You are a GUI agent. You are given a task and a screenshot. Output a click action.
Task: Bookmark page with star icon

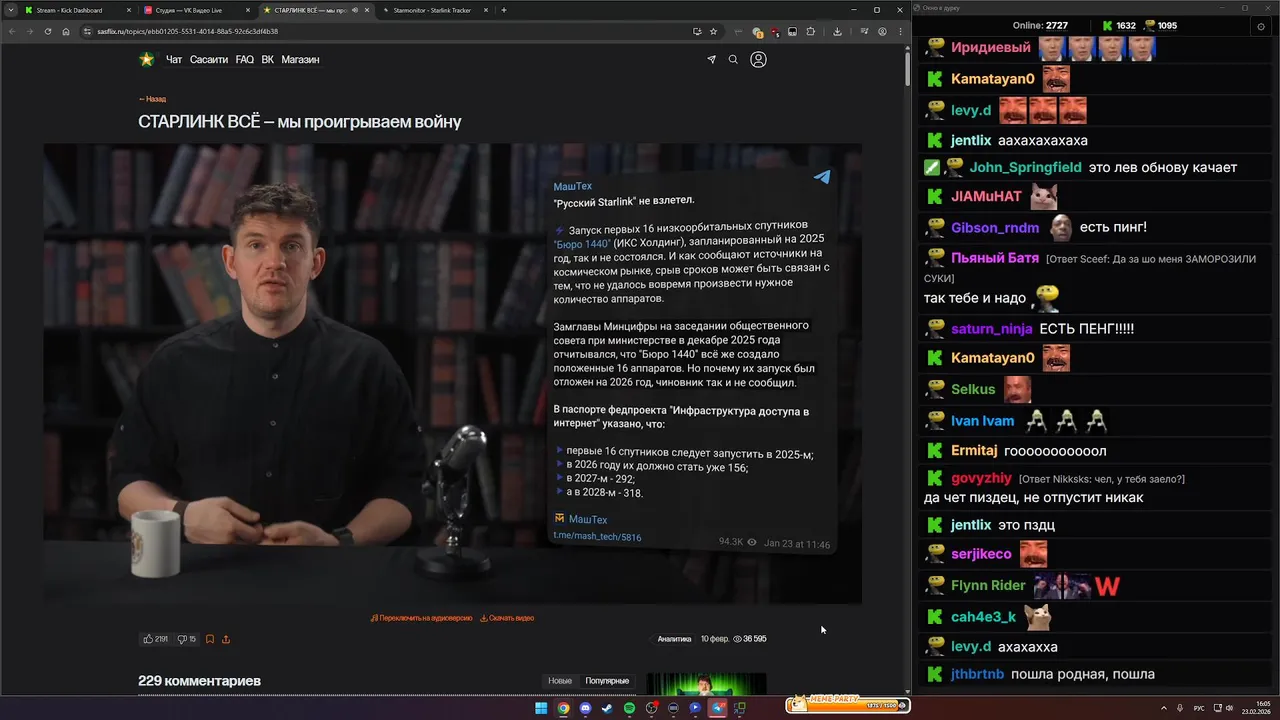tap(713, 31)
